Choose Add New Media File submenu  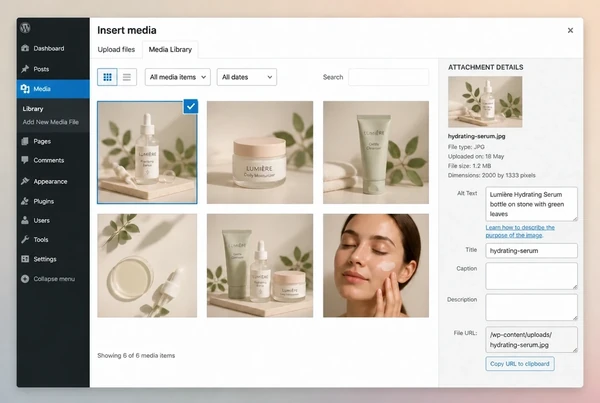pos(51,122)
